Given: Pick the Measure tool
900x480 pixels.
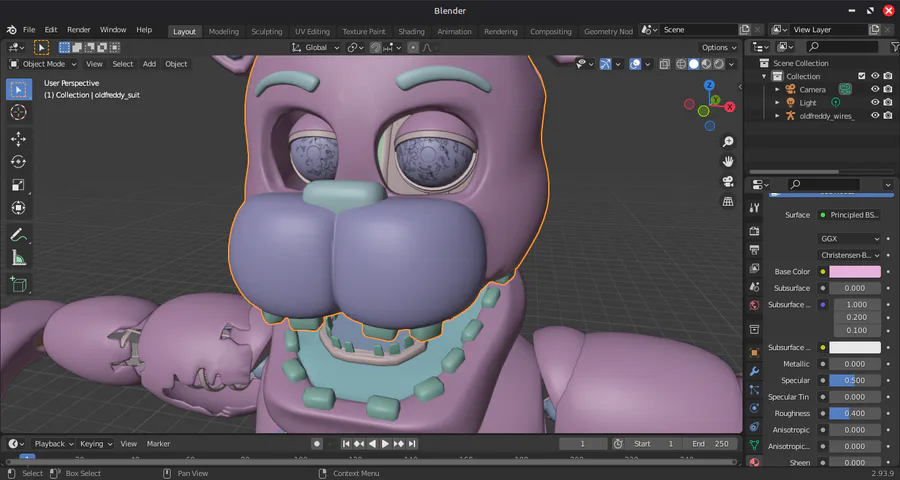Looking at the screenshot, I should (x=18, y=258).
